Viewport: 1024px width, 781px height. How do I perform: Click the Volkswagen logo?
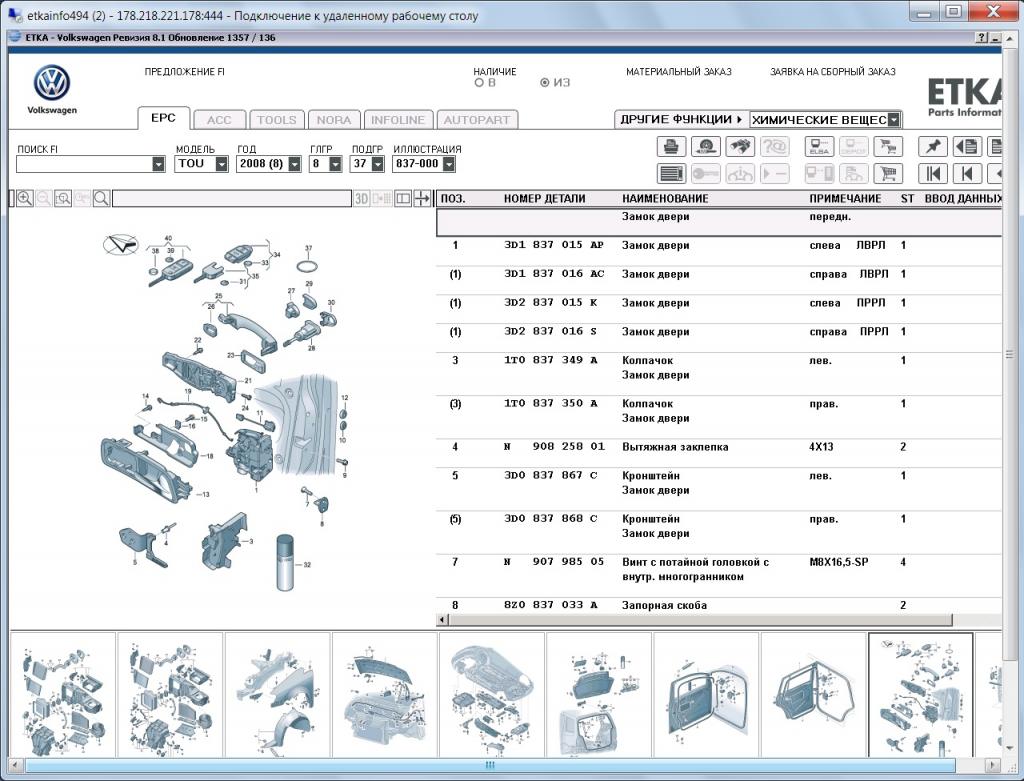coord(52,83)
